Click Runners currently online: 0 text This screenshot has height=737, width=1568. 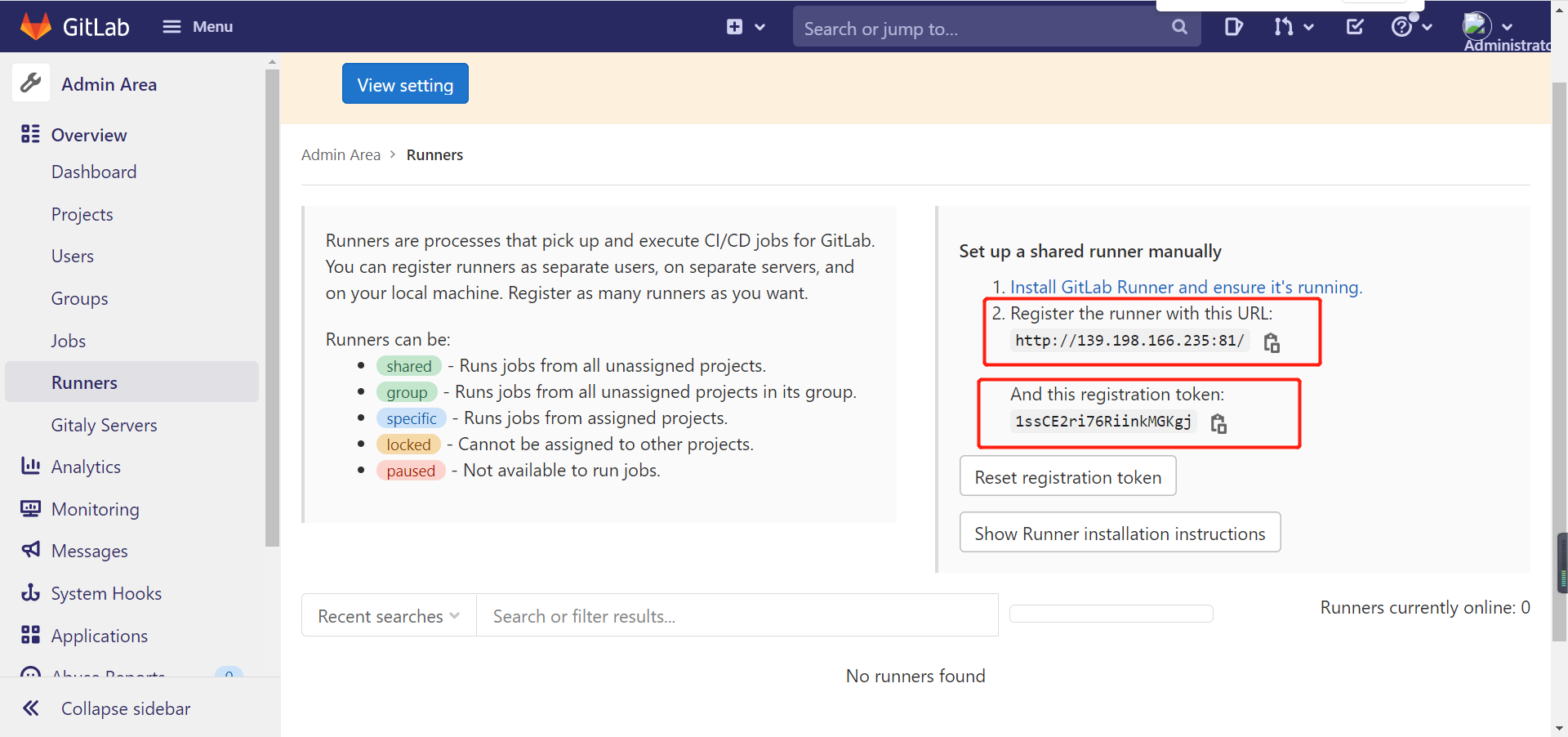tap(1425, 607)
